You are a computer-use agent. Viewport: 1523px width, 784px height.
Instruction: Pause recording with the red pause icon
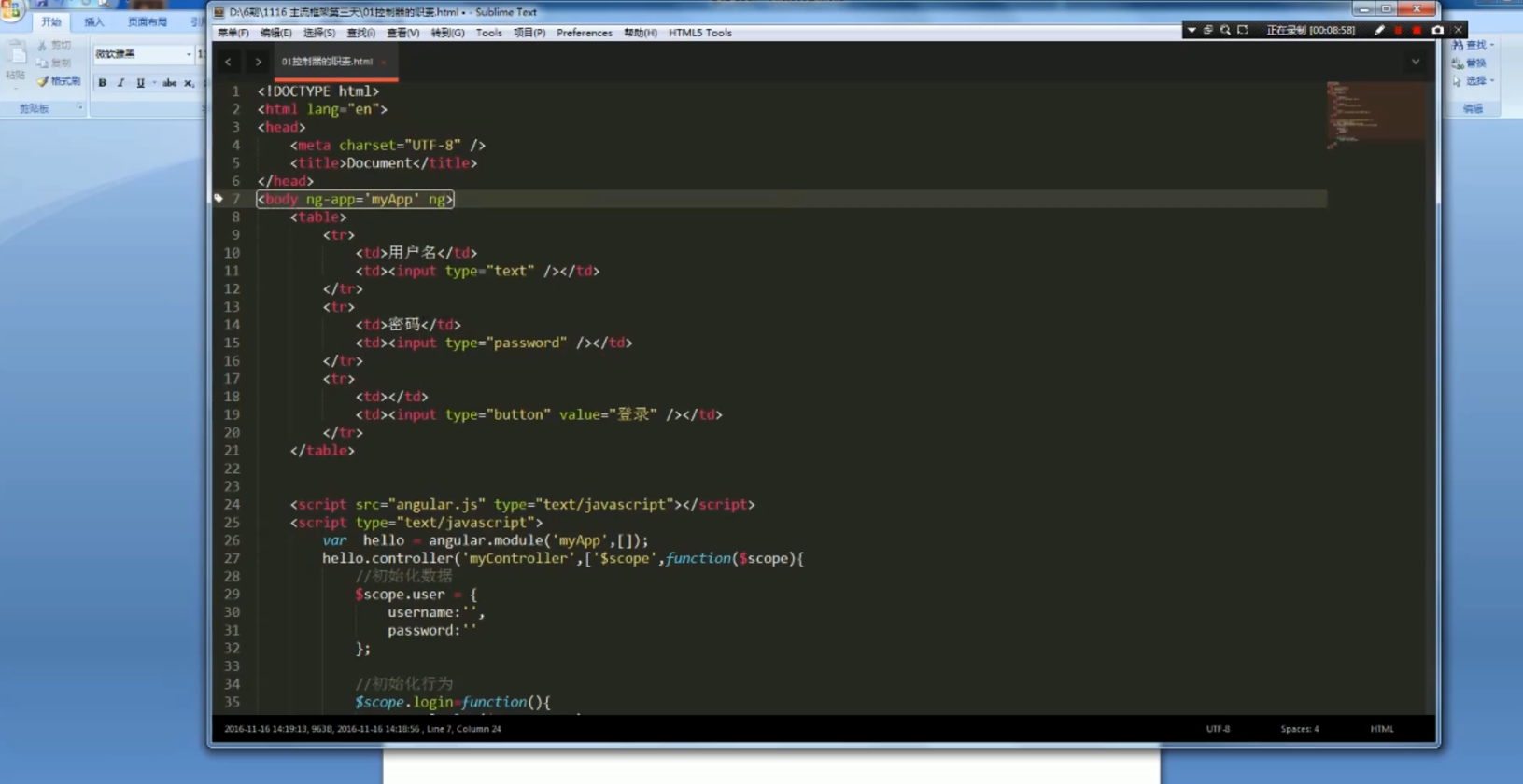1398,30
